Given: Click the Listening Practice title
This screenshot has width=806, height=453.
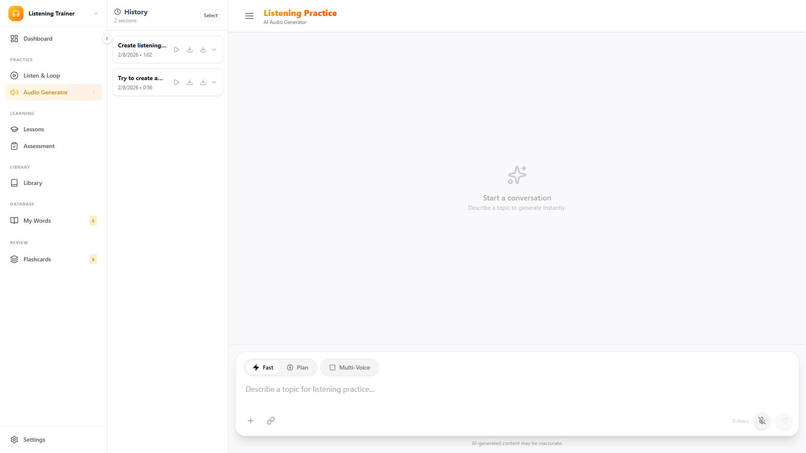Looking at the screenshot, I should click(x=300, y=13).
